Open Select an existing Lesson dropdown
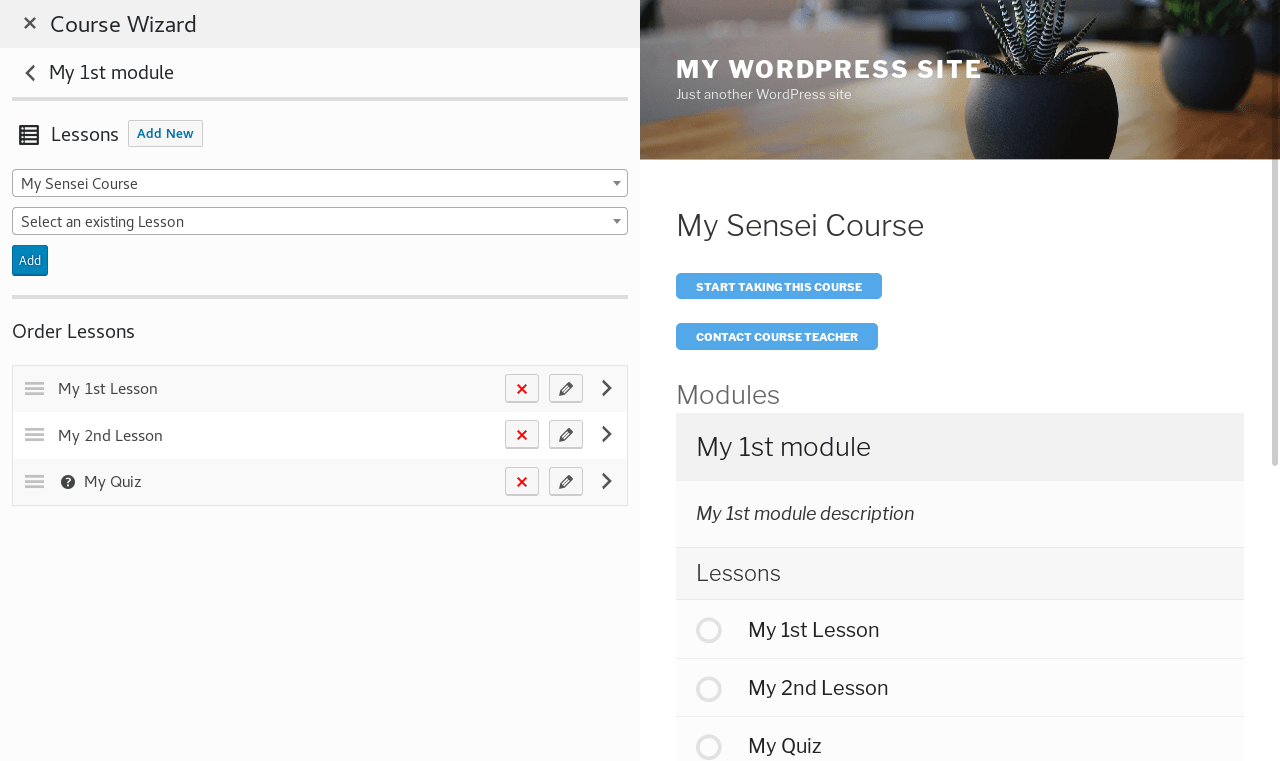 click(x=319, y=221)
